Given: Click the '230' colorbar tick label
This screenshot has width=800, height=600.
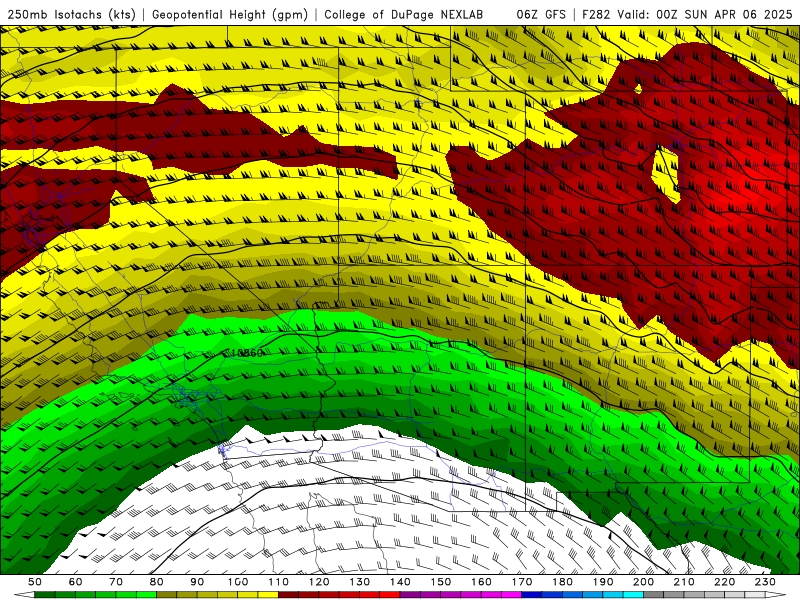Looking at the screenshot, I should [x=765, y=582].
